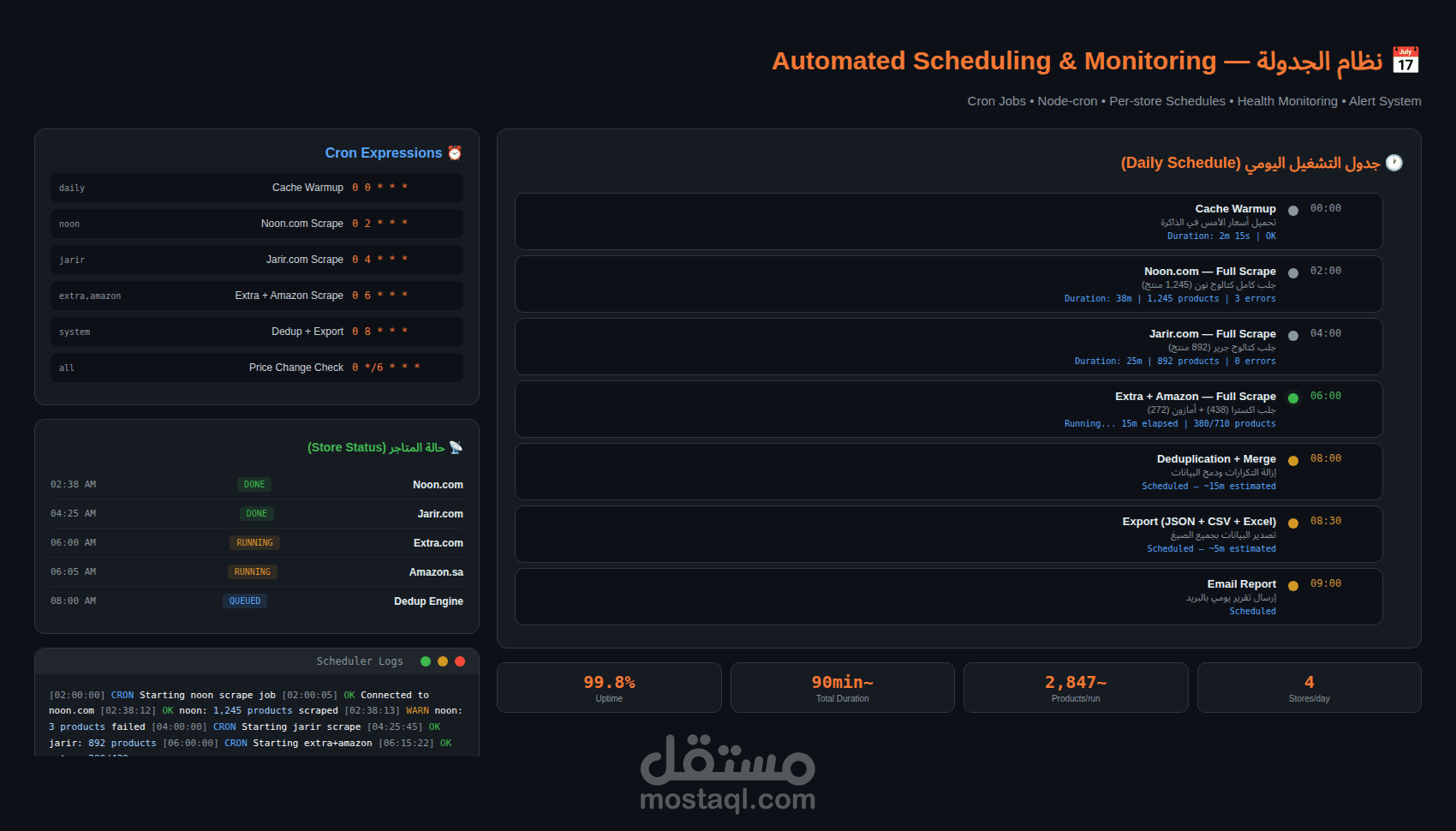
Task: Click the green running dot for Extra + Amazon
Action: click(x=1293, y=398)
